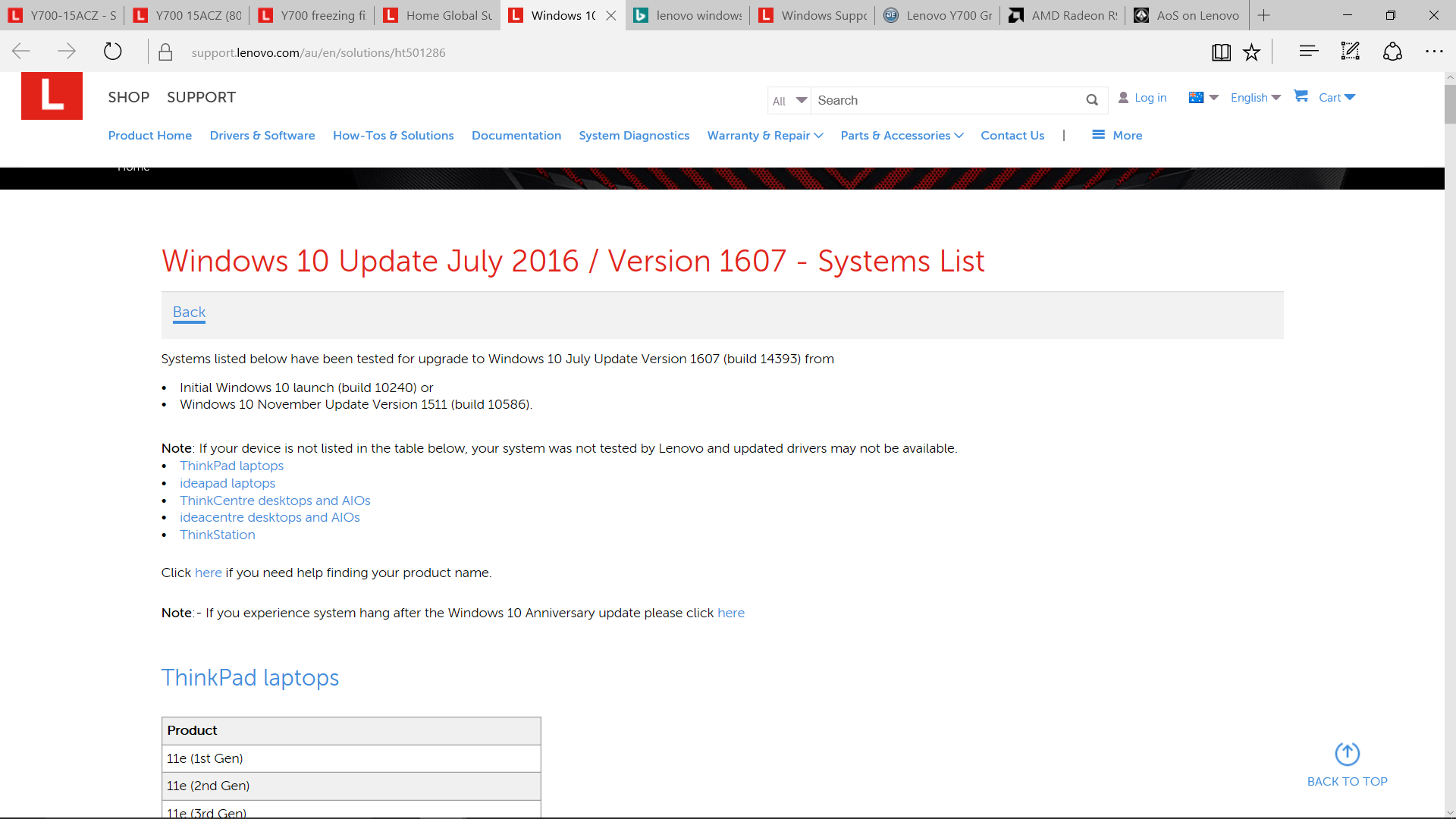Switch to AoS on Lenovo tab
1456x819 pixels.
1188,15
